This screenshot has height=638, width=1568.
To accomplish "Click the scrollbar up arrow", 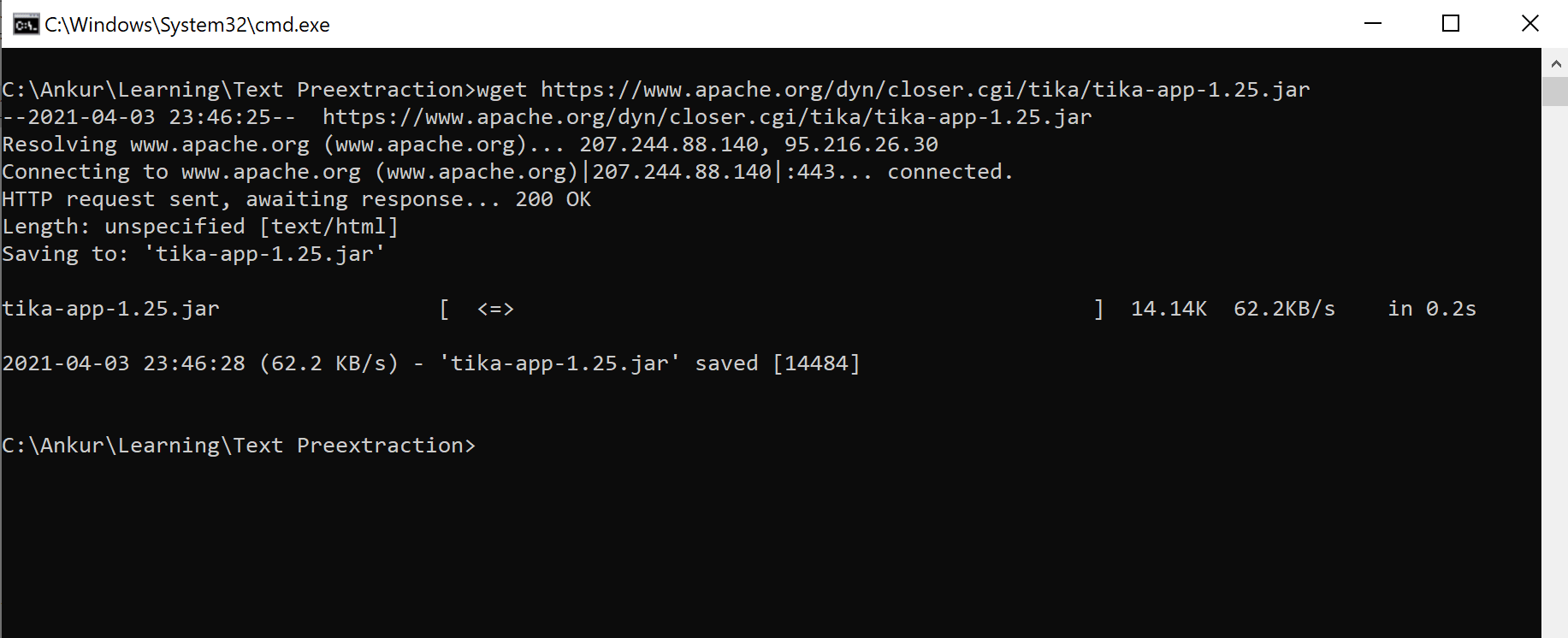I will (x=1555, y=62).
